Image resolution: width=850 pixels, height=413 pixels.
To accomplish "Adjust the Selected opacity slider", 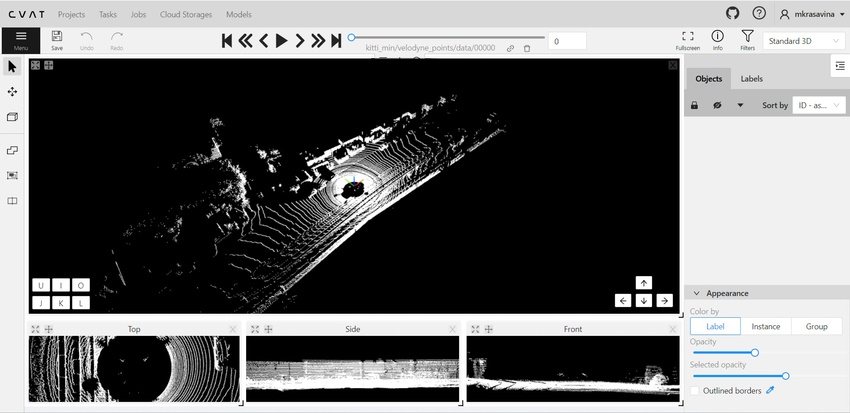I will tap(785, 376).
